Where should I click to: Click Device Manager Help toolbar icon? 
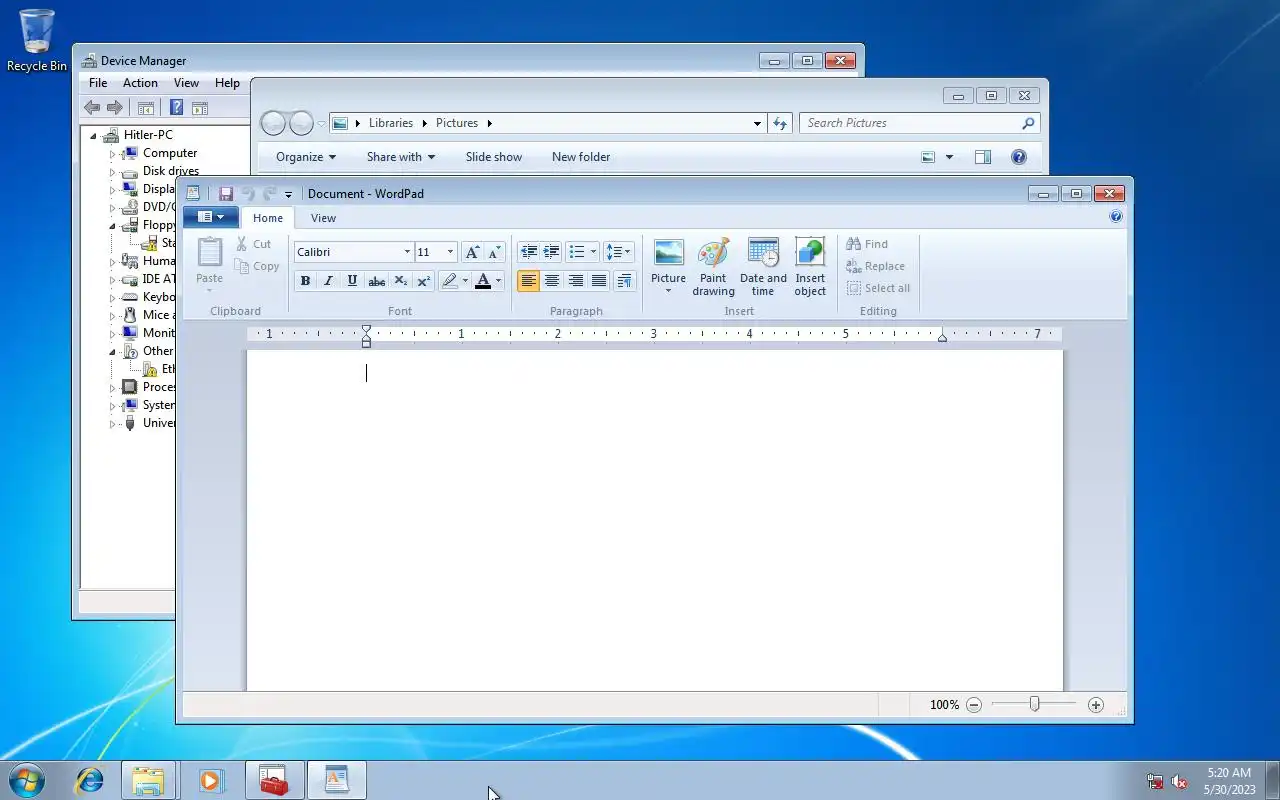(176, 108)
